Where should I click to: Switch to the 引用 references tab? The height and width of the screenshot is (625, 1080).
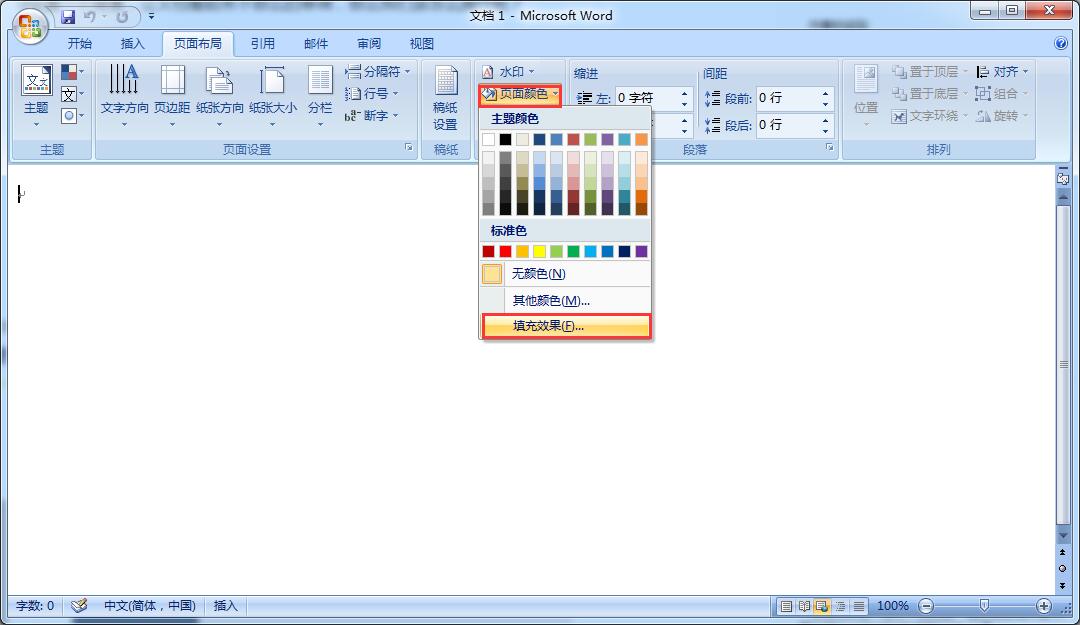click(x=262, y=44)
